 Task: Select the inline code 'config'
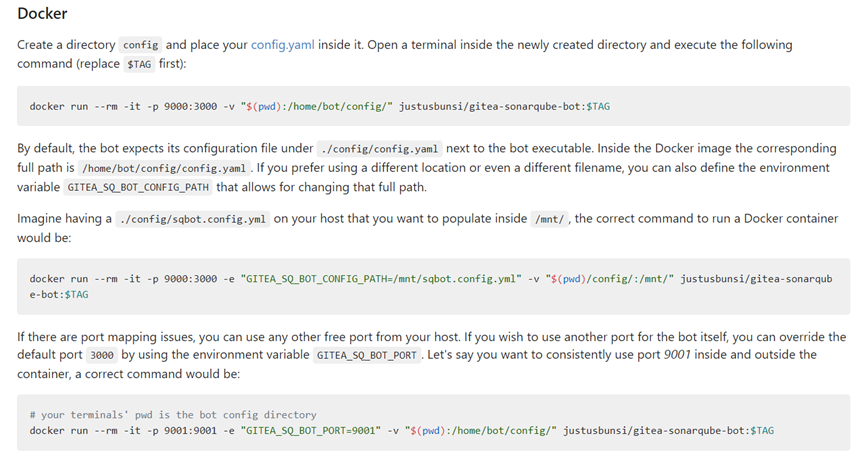click(141, 45)
